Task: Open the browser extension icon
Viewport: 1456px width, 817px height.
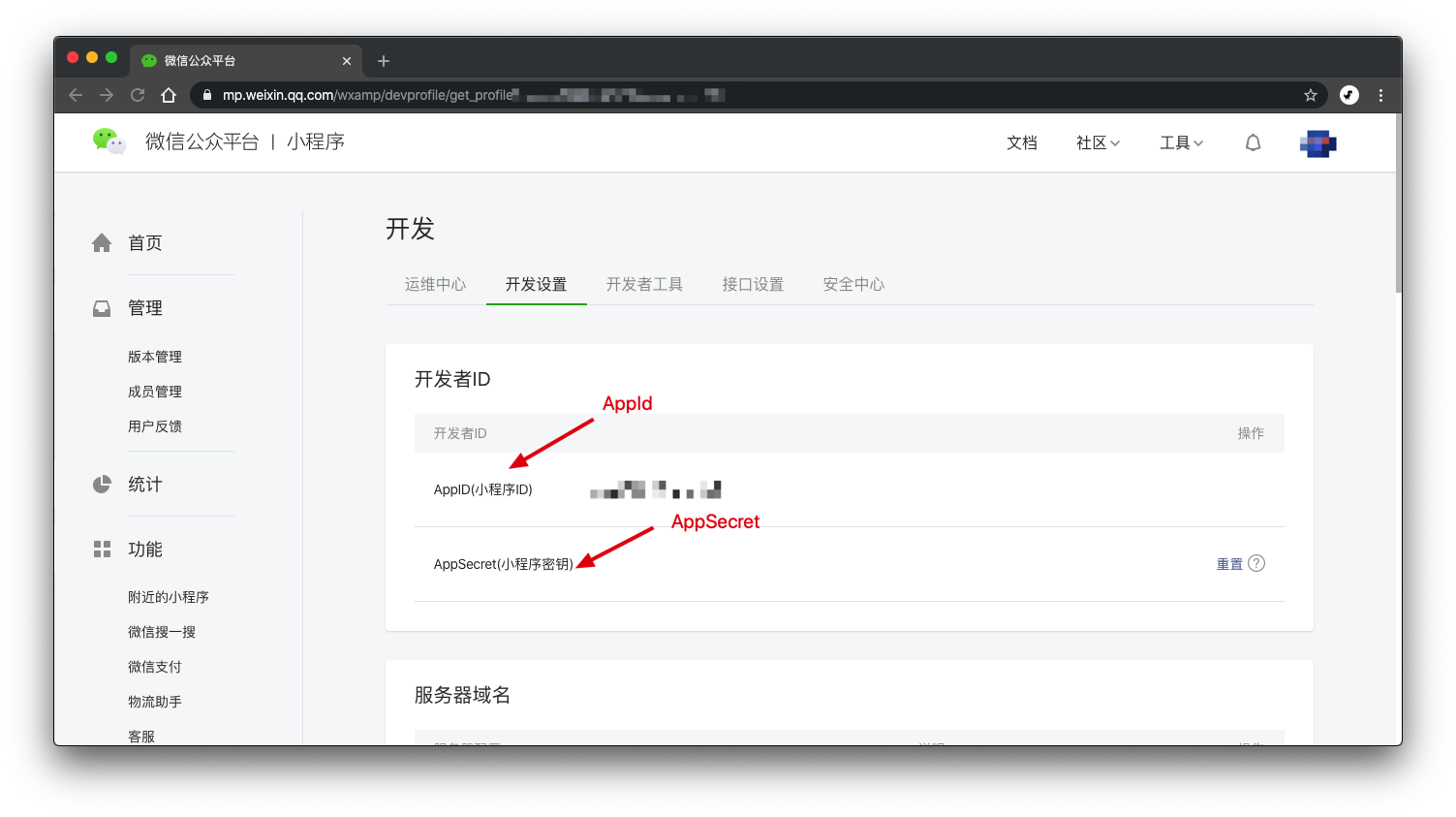Action: 1349,95
